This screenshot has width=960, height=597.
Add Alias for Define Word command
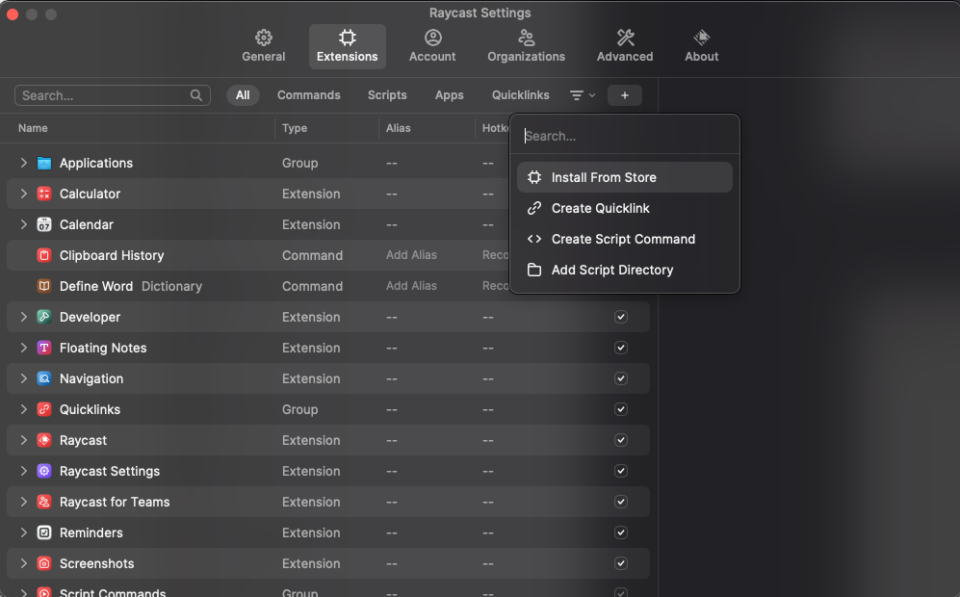tap(411, 286)
